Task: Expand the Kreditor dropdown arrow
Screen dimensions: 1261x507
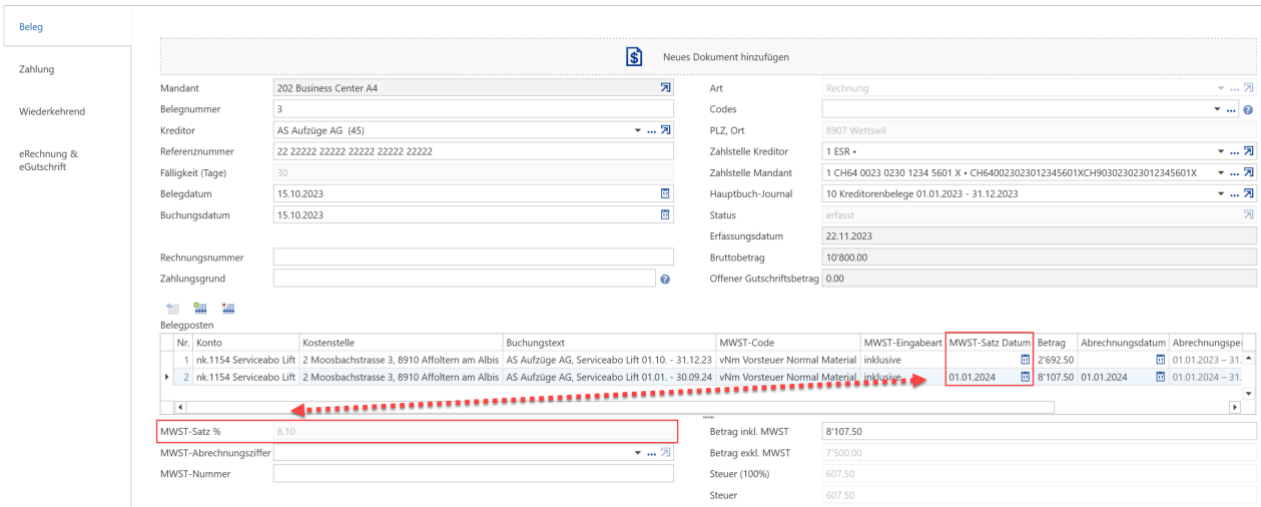Action: pos(639,130)
